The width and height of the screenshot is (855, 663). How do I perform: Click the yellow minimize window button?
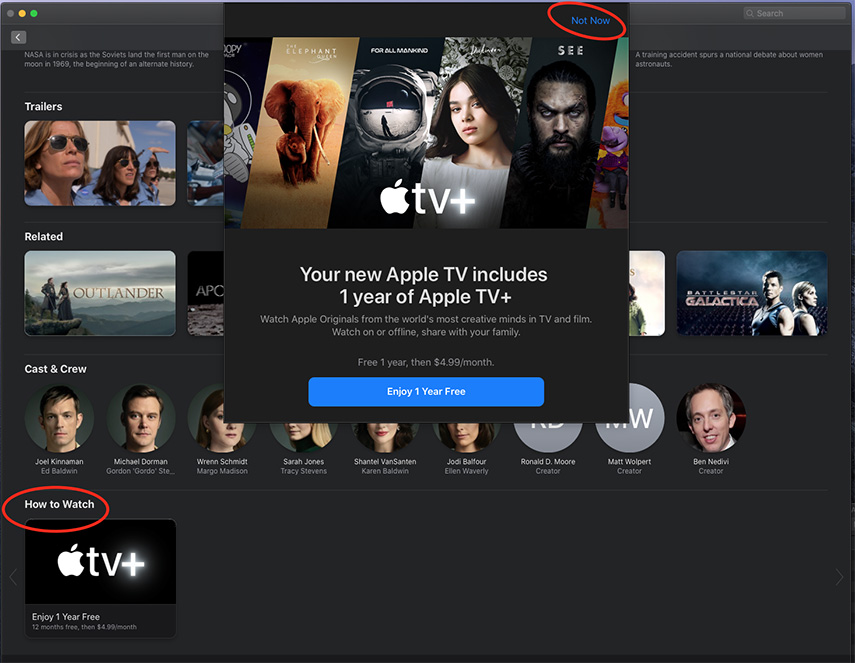click(22, 13)
